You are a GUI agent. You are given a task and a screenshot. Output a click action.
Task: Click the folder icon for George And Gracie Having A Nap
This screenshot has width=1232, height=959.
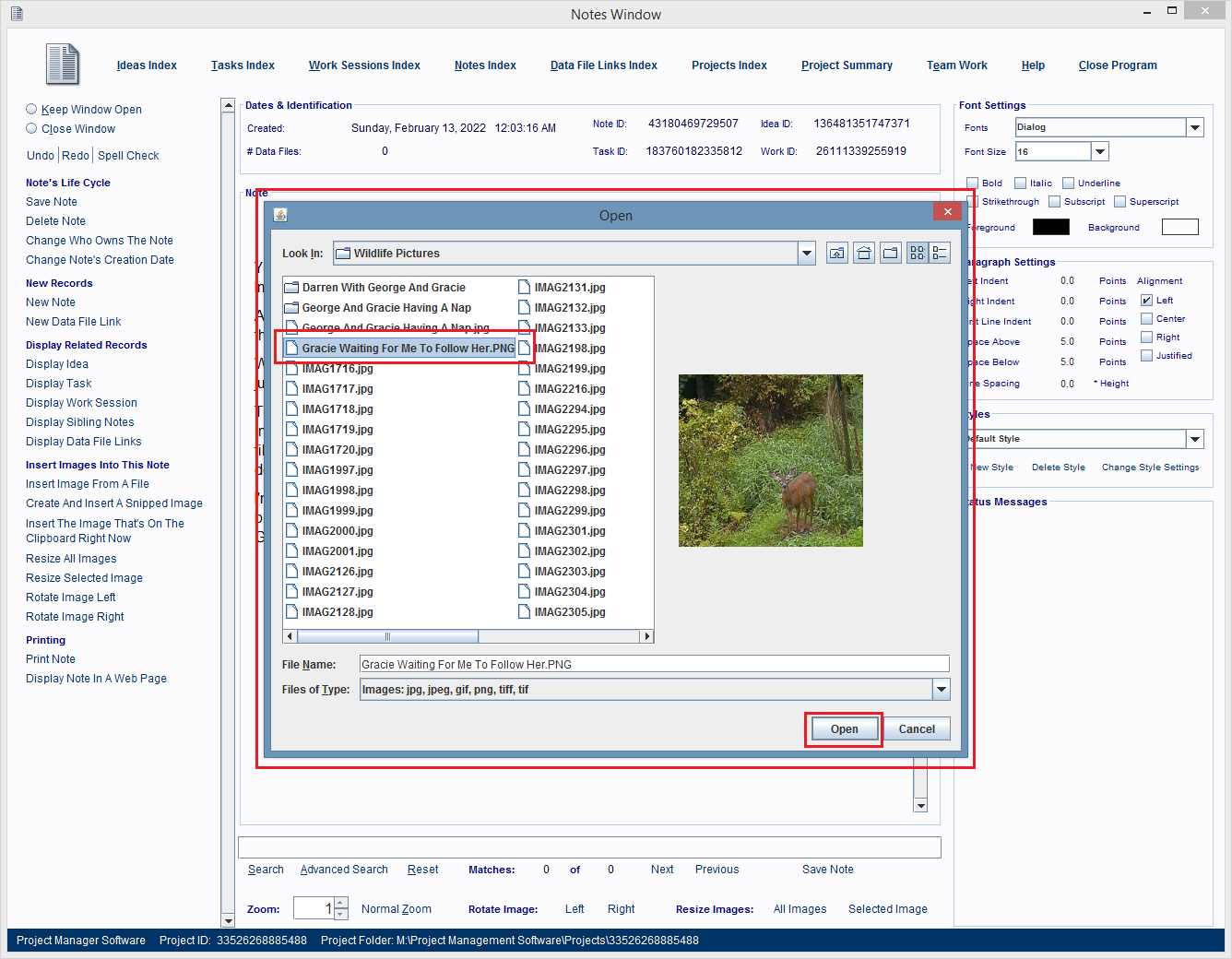click(291, 308)
